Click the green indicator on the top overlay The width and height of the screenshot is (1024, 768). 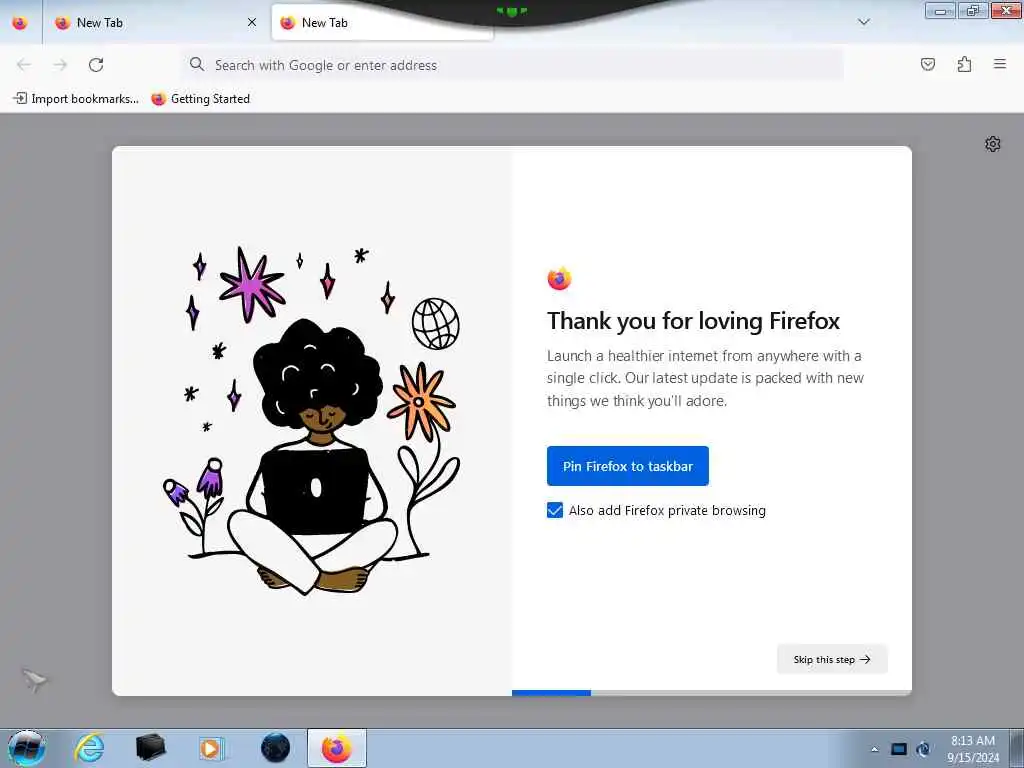(x=511, y=11)
